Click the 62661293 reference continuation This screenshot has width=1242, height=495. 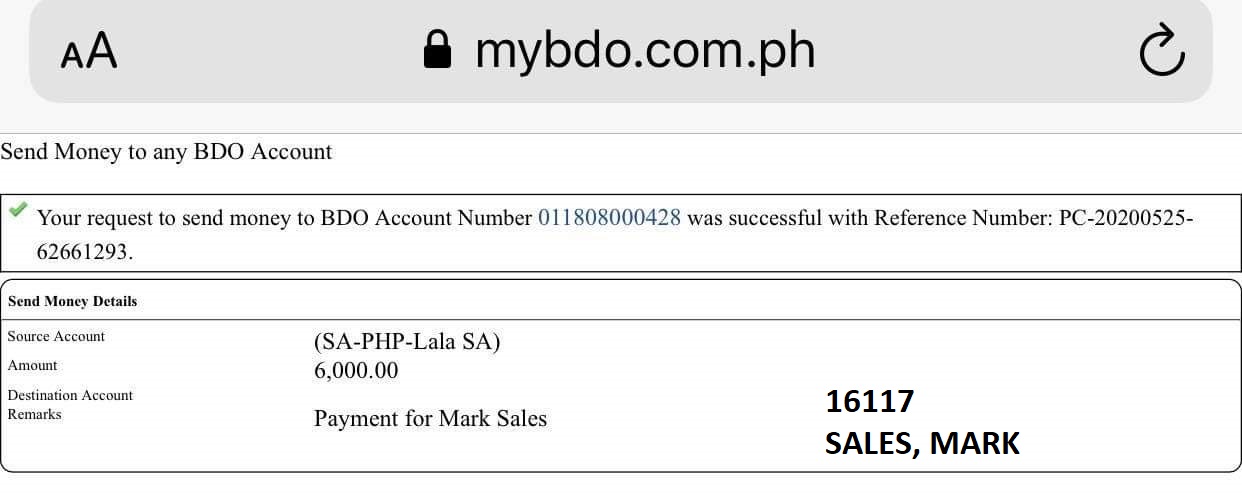pyautogui.click(x=84, y=252)
